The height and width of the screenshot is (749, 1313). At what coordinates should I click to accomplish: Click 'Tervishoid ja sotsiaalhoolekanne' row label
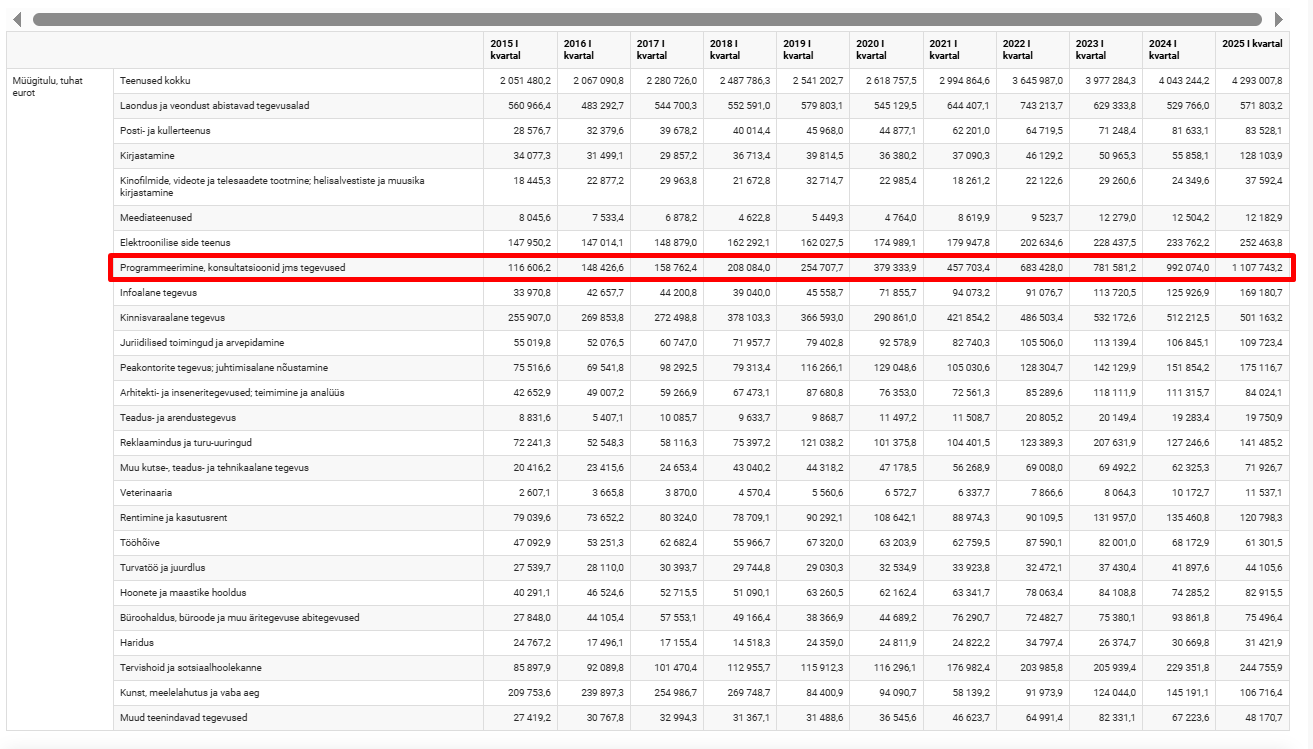click(190, 668)
